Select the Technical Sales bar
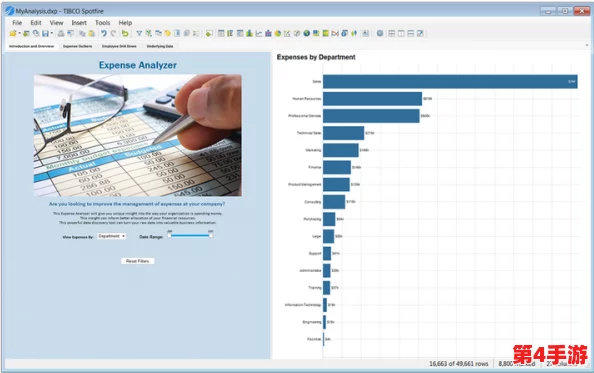 coord(344,133)
